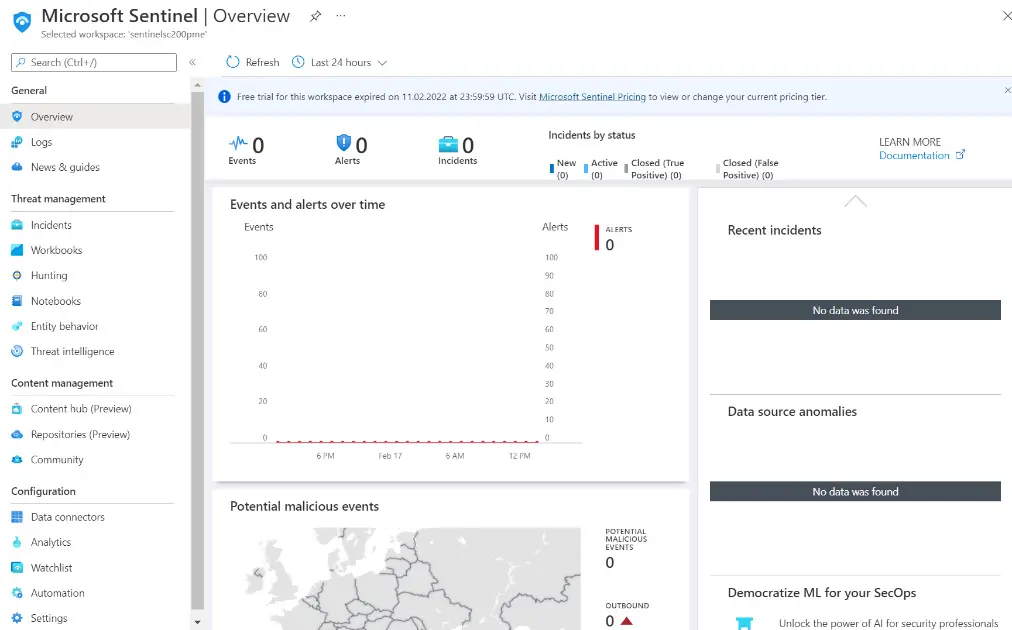Viewport: 1012px width, 630px height.
Task: Click the Closed (True Positive) legend swatch
Action: tap(626, 168)
